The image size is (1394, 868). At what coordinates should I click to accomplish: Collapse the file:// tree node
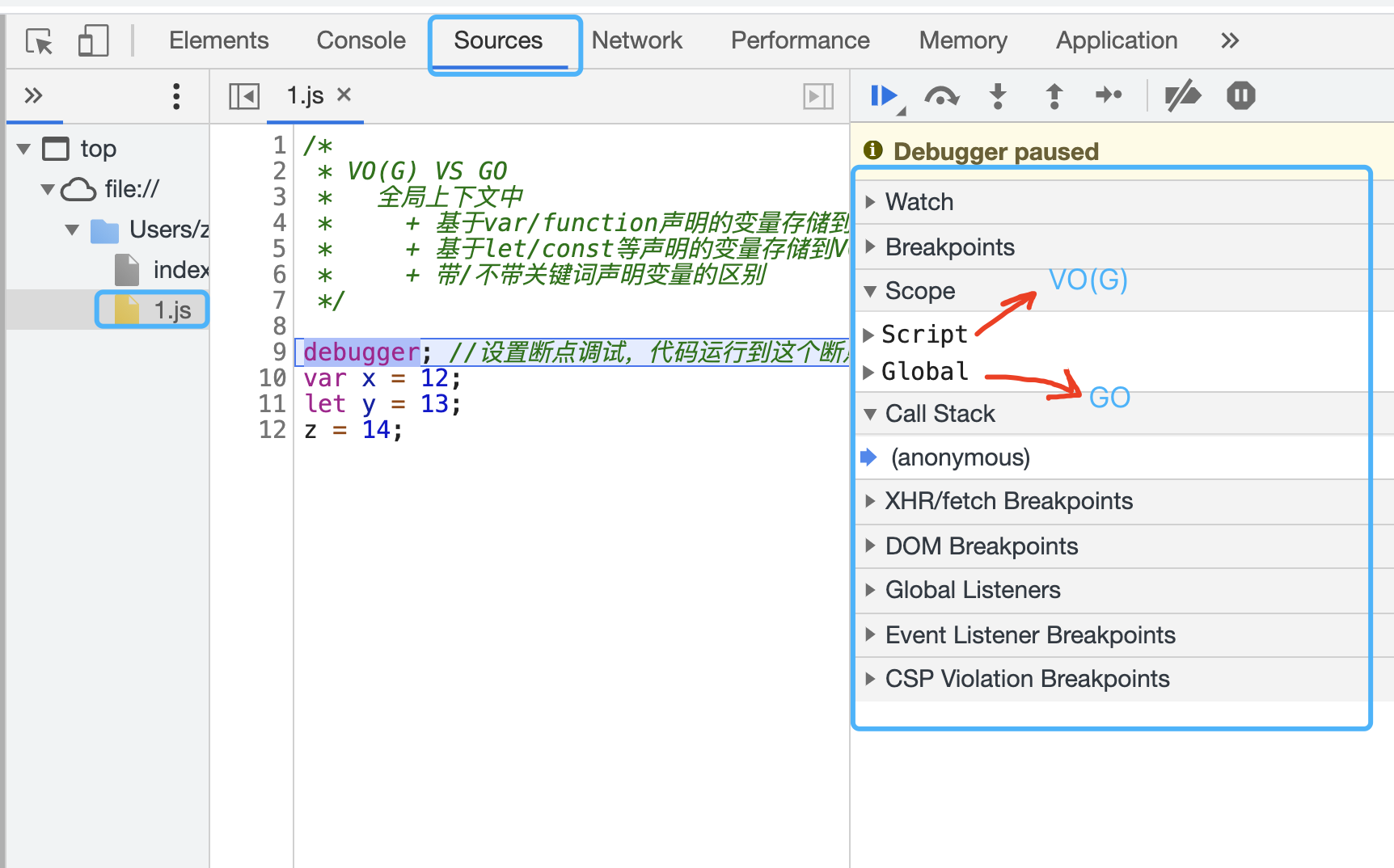[x=48, y=189]
